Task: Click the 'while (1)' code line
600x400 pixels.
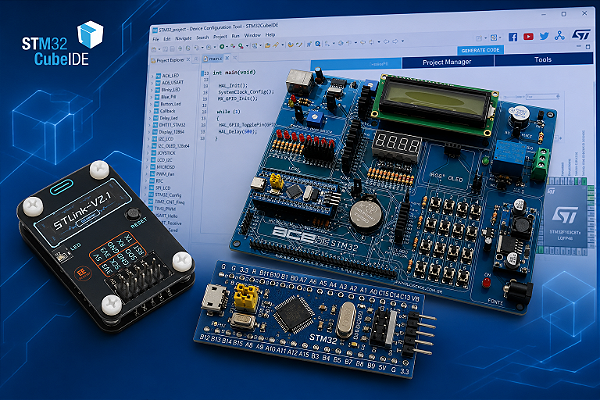Action: pos(229,112)
